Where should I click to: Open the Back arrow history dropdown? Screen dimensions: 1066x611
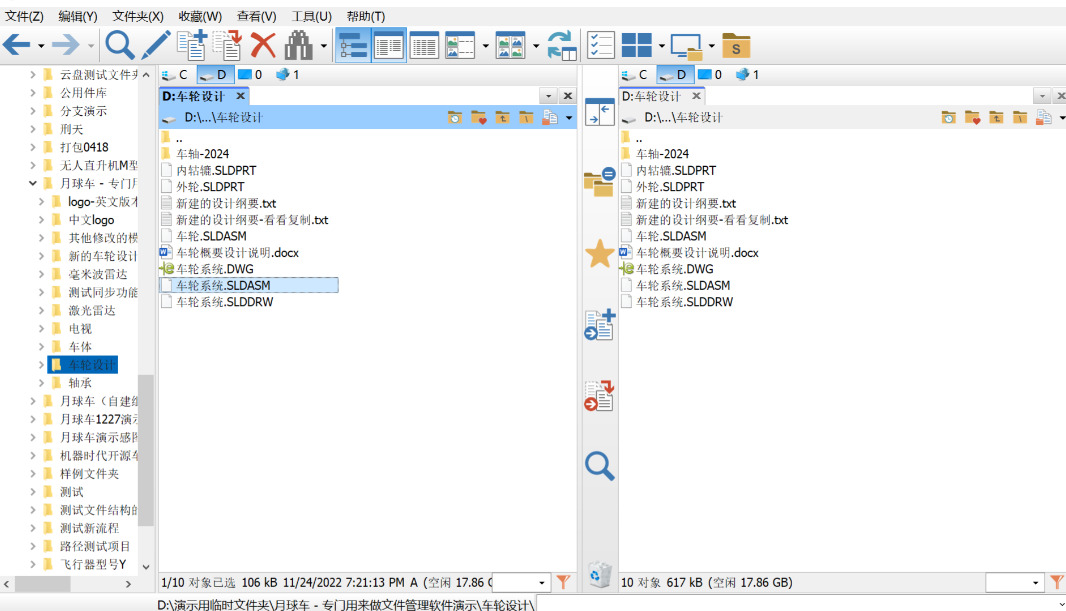pyautogui.click(x=41, y=46)
